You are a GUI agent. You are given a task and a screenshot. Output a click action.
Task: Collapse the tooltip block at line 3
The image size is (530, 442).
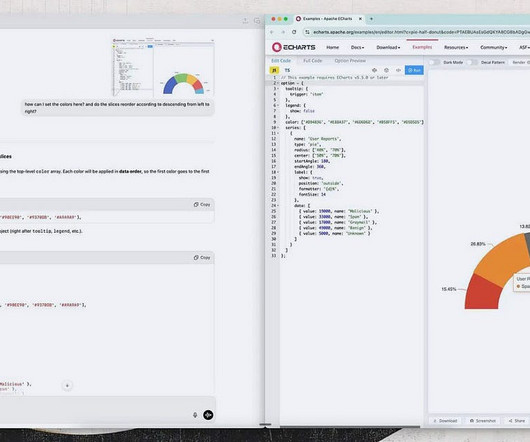point(278,89)
